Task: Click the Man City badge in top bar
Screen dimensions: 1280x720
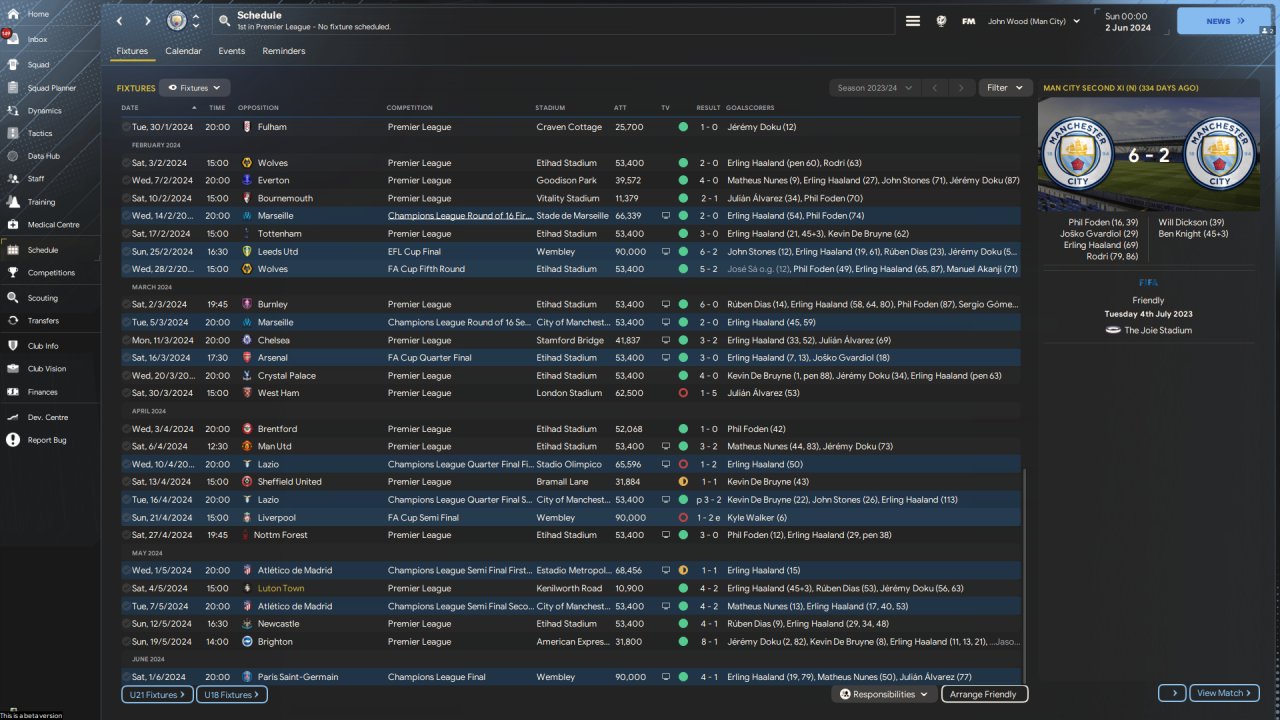Action: pos(177,21)
